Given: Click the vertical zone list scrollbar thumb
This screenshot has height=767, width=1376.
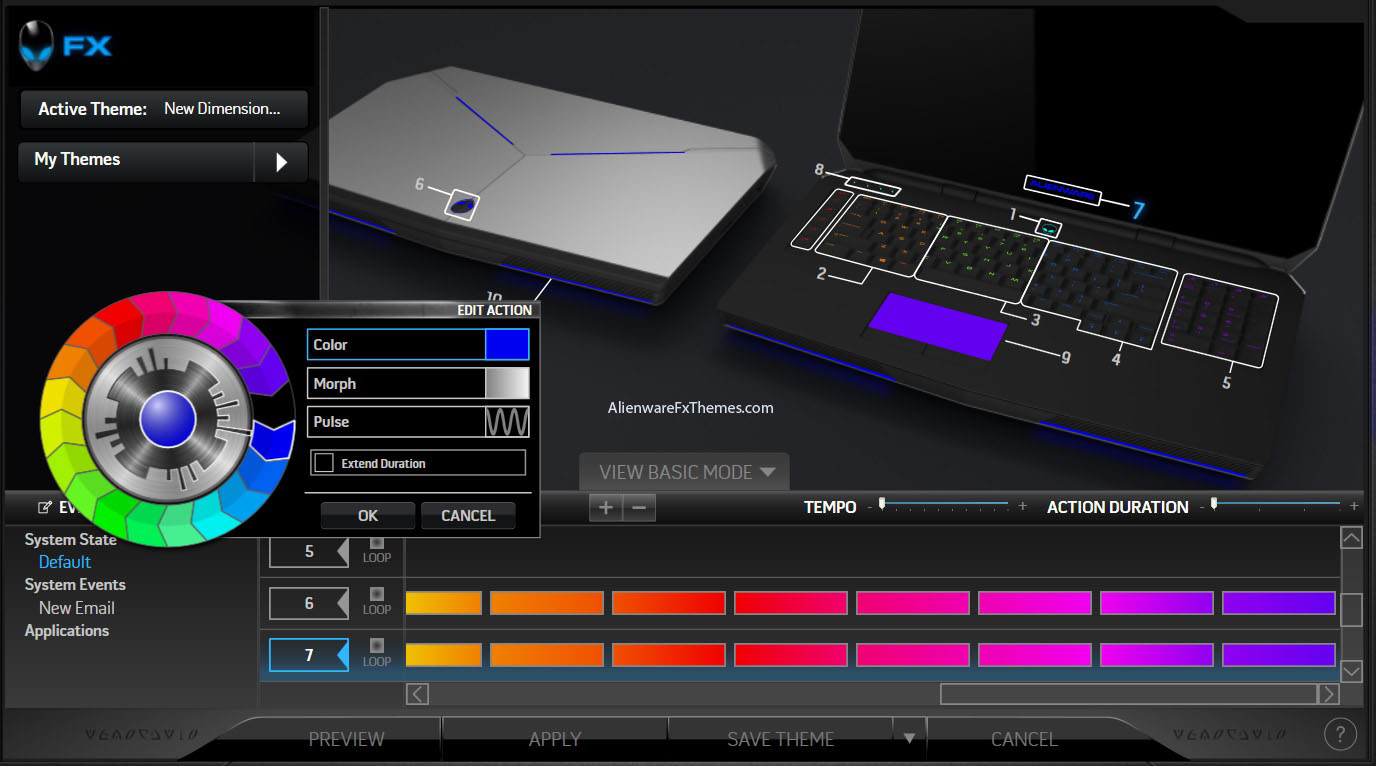Looking at the screenshot, I should 1351,609.
